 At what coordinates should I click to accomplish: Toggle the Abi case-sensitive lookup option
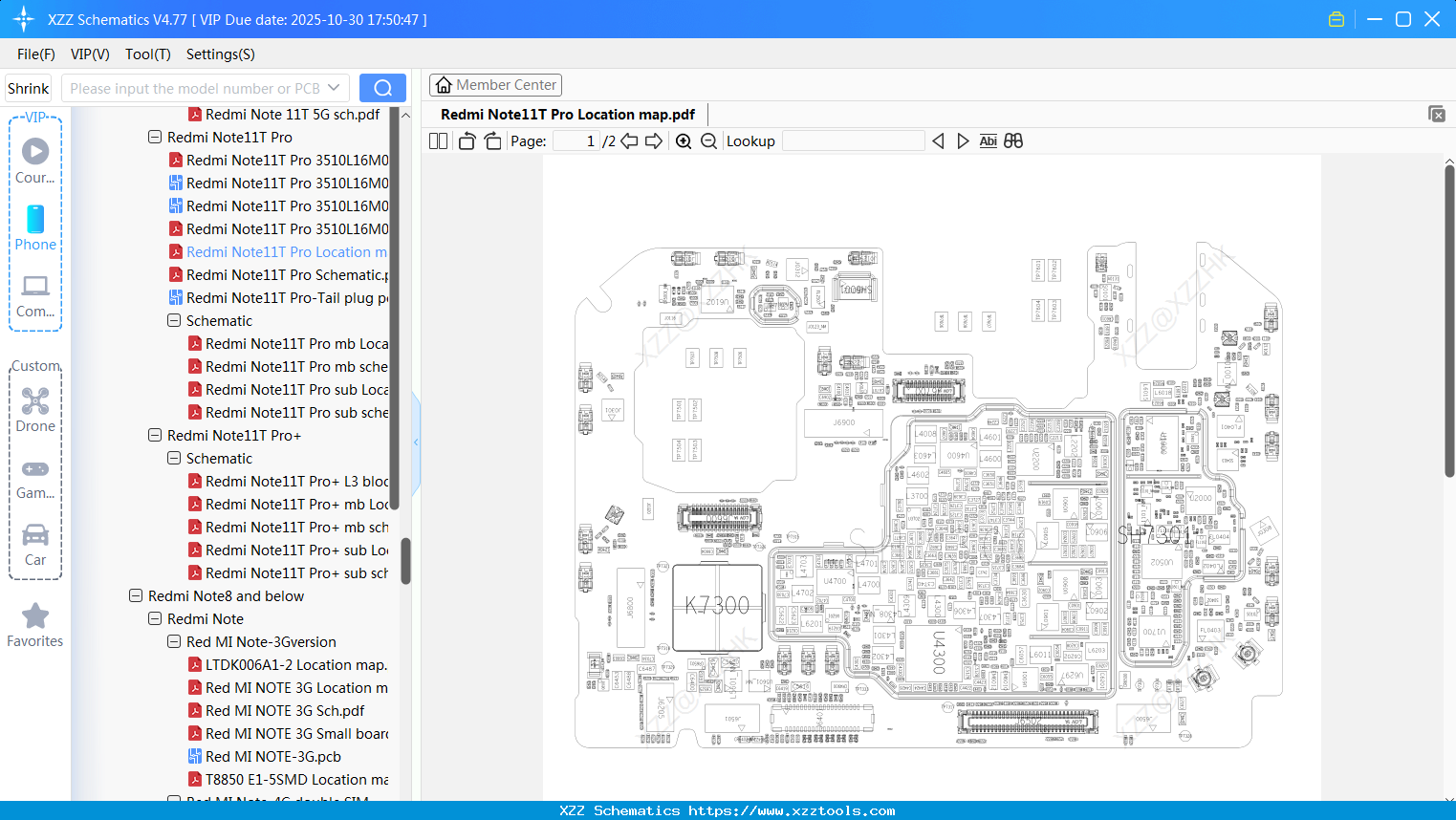click(x=988, y=140)
